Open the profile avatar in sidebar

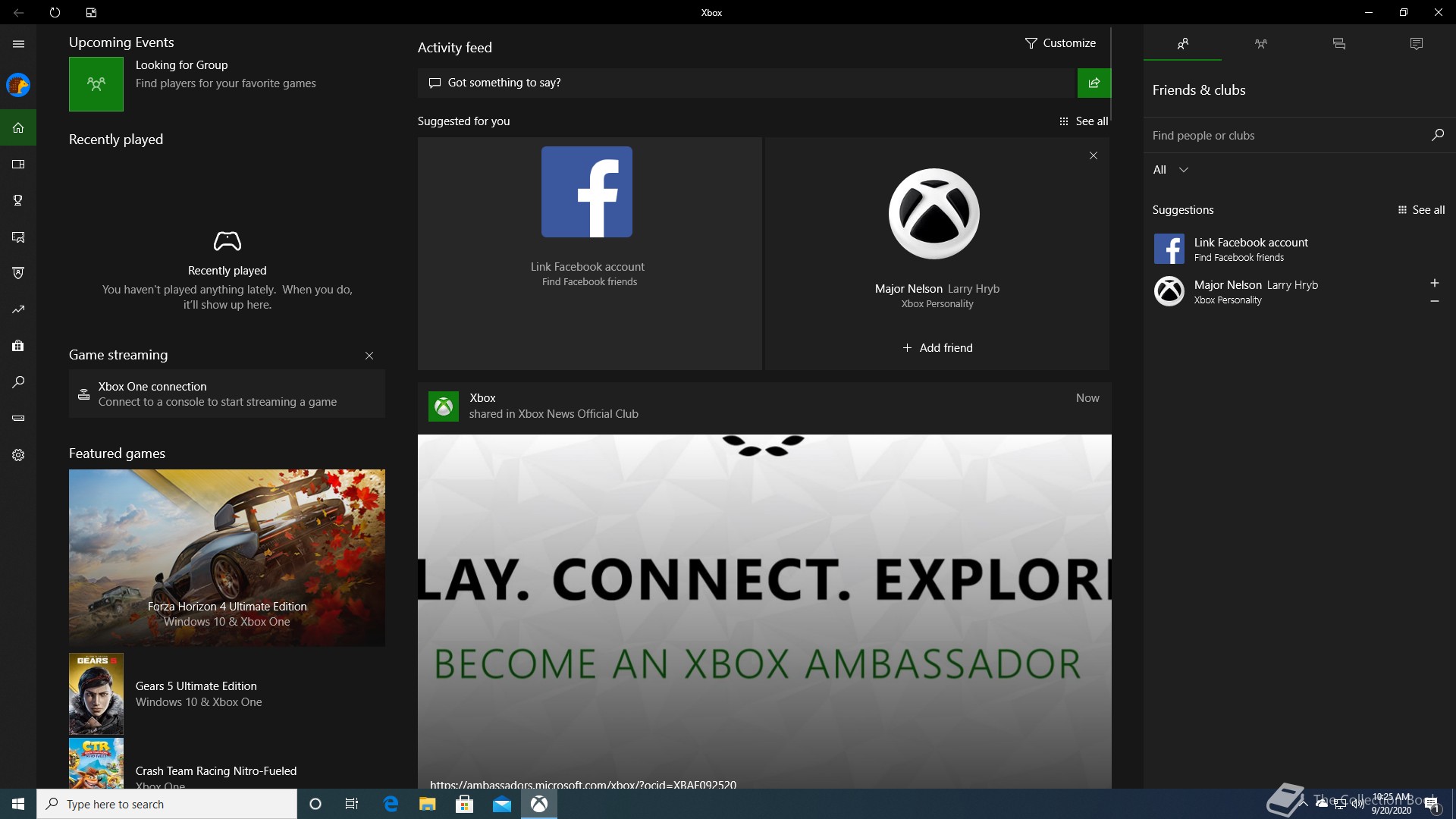[x=18, y=85]
